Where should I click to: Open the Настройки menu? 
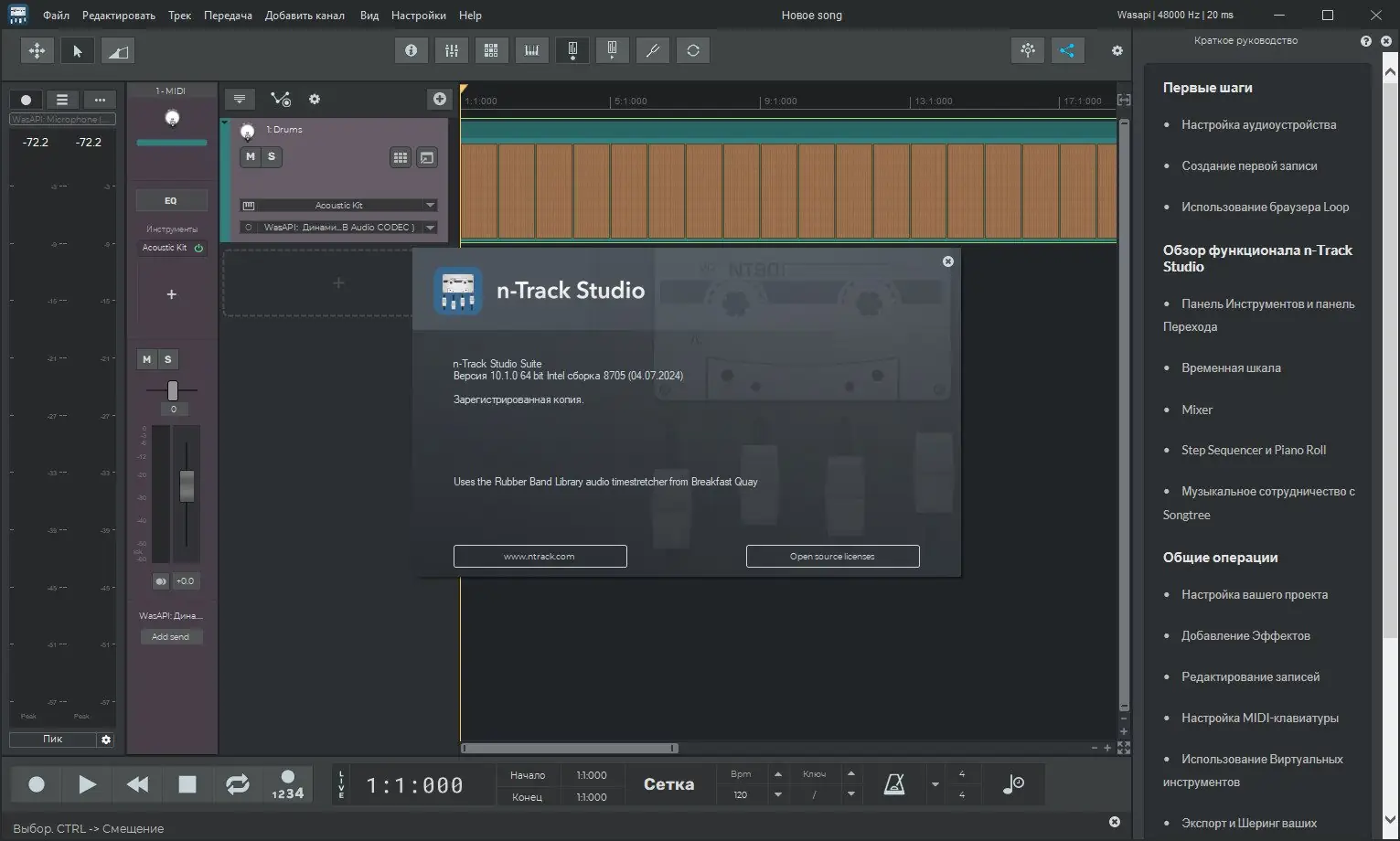[418, 16]
